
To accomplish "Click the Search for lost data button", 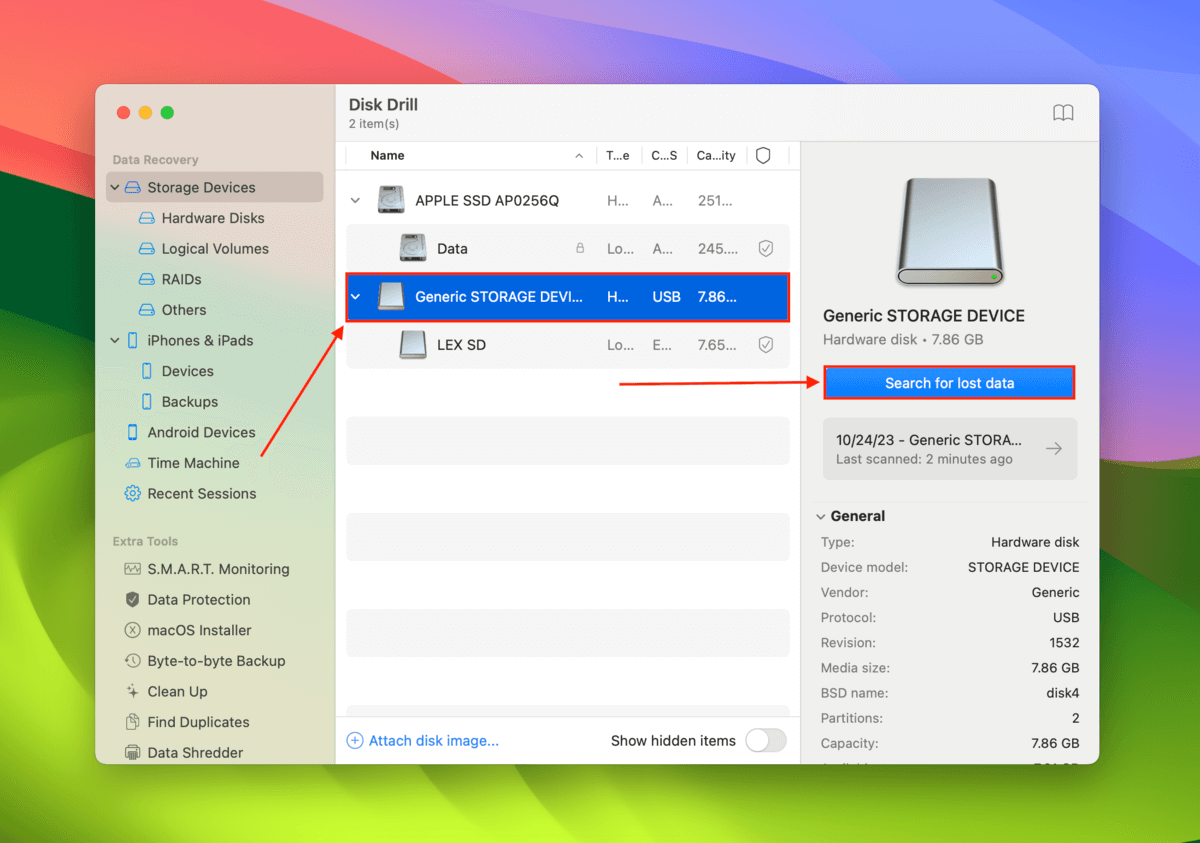I will (948, 382).
